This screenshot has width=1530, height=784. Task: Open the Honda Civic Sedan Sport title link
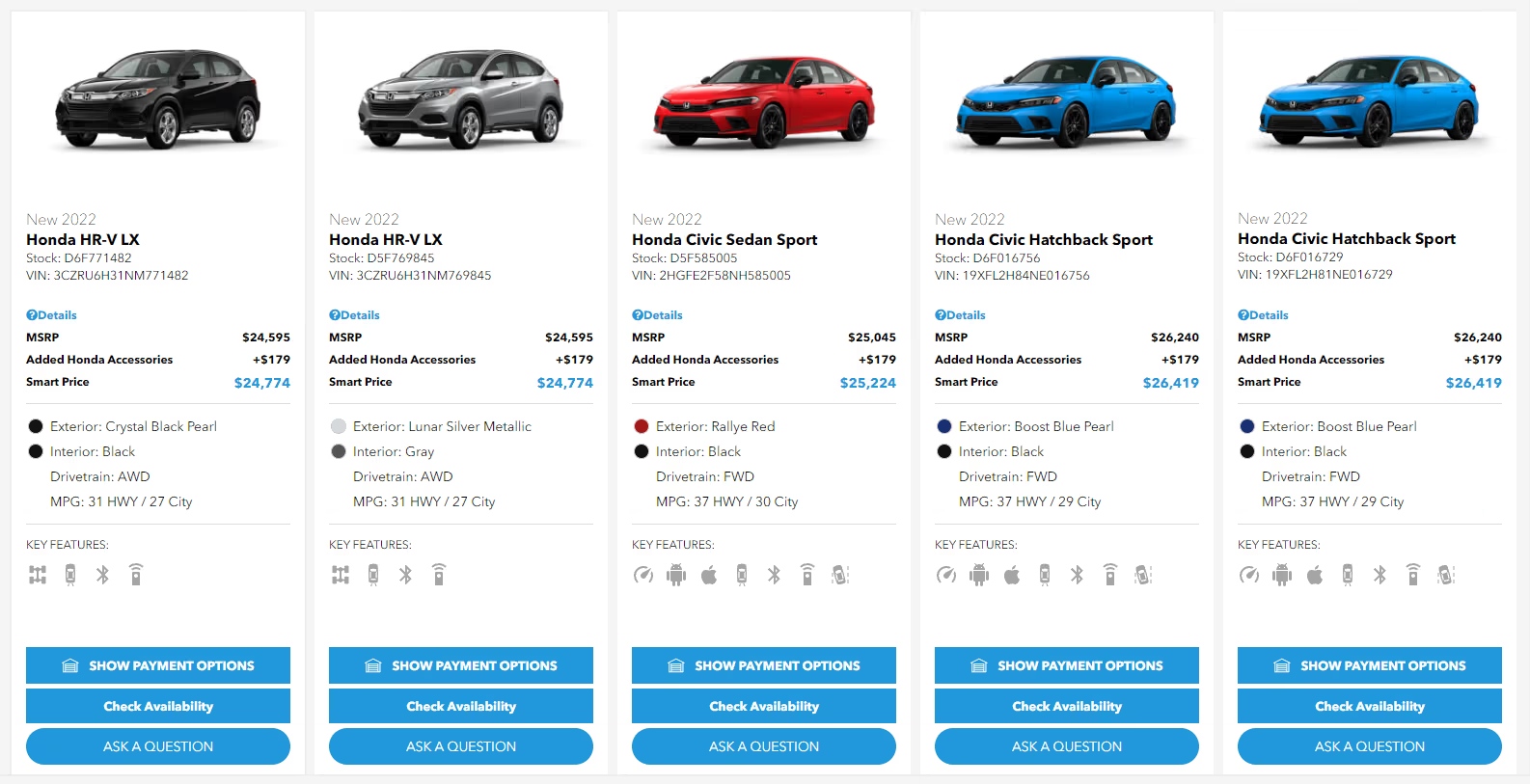(x=724, y=240)
